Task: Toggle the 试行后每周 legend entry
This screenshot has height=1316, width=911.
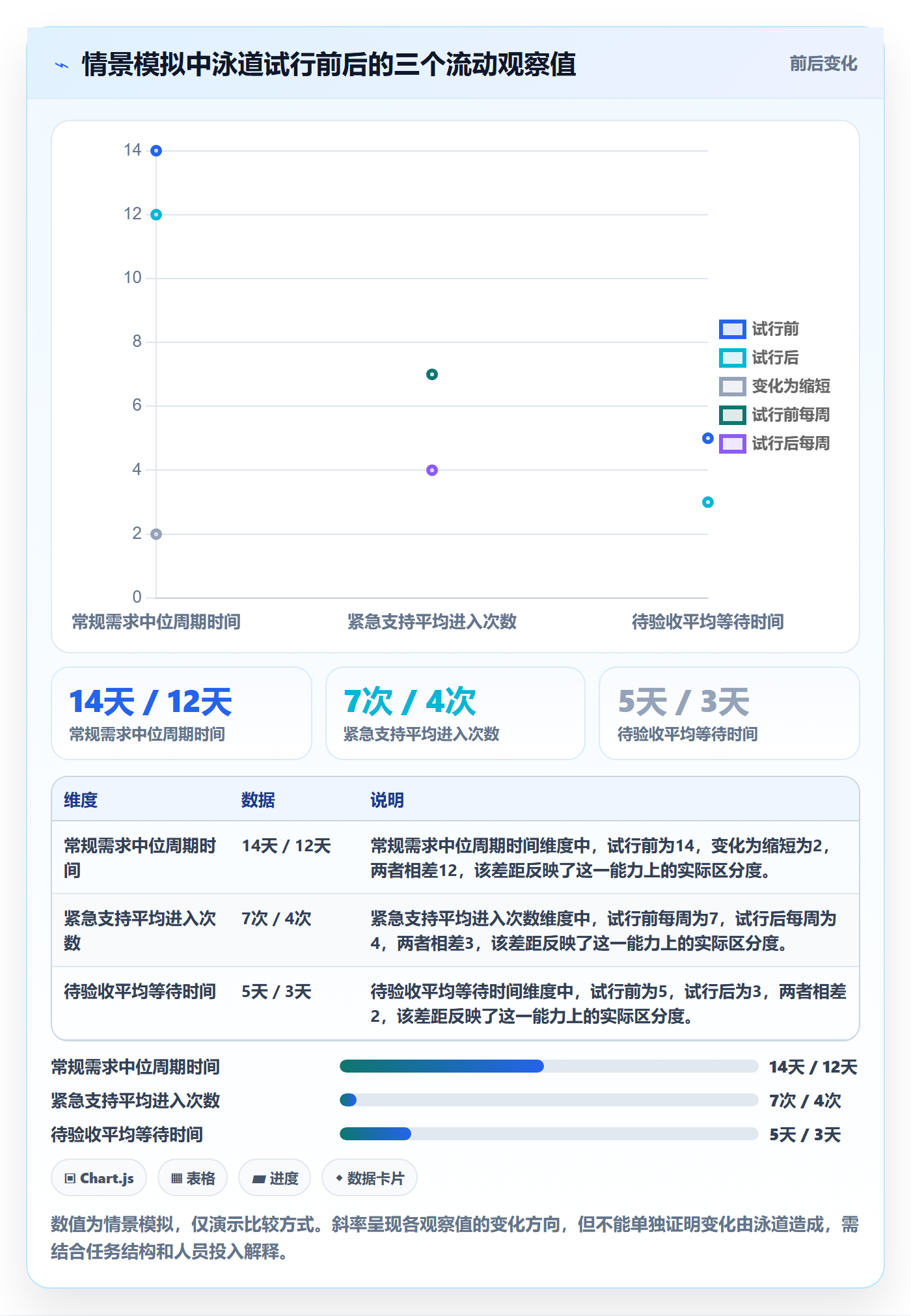Action: tap(774, 444)
